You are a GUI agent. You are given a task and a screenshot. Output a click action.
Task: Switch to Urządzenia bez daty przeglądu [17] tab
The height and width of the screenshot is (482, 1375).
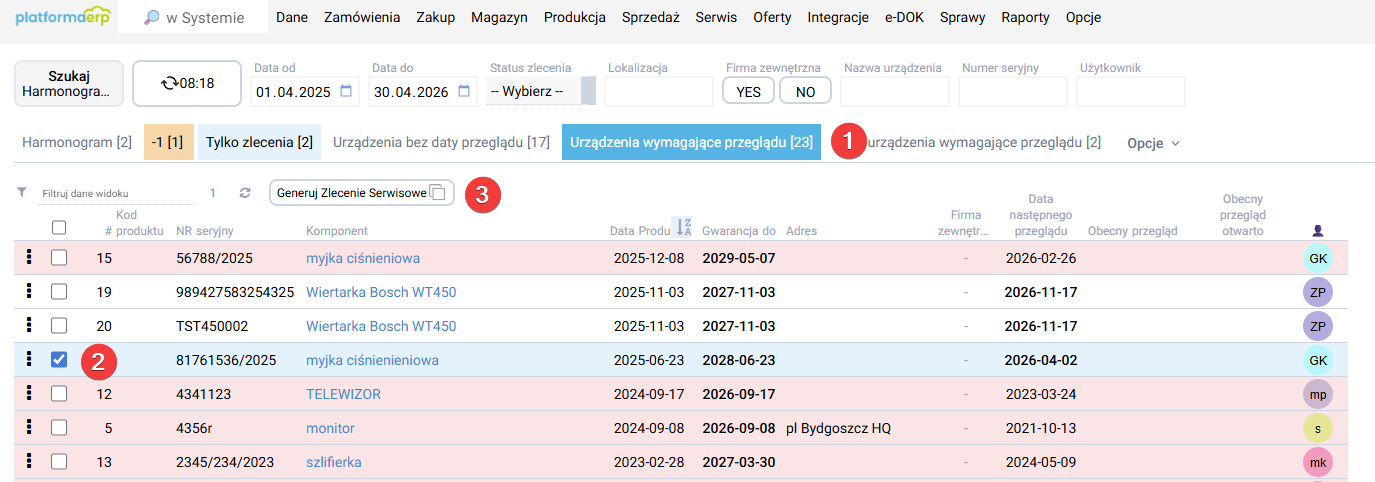[x=441, y=142]
